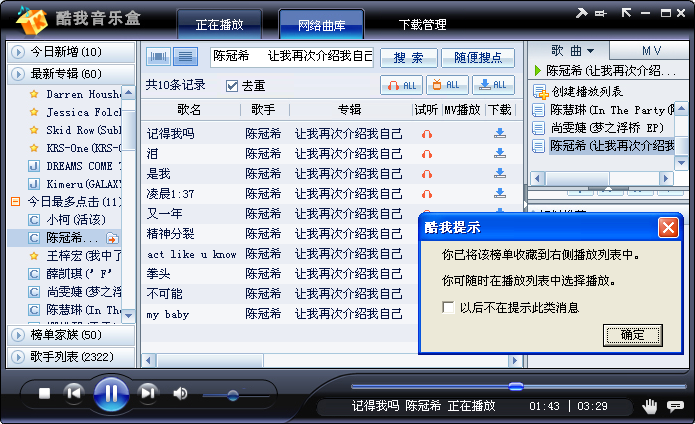Stop playback with the stop button
The height and width of the screenshot is (424, 695).
[x=44, y=393]
